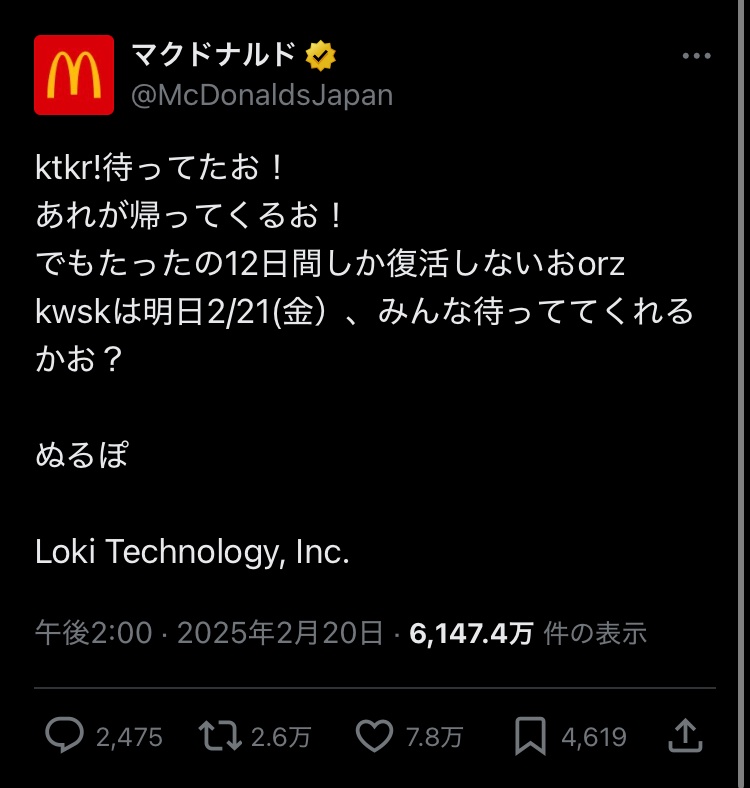View the 6,147.4万 件の表示 view count
The width and height of the screenshot is (750, 788).
[x=528, y=633]
